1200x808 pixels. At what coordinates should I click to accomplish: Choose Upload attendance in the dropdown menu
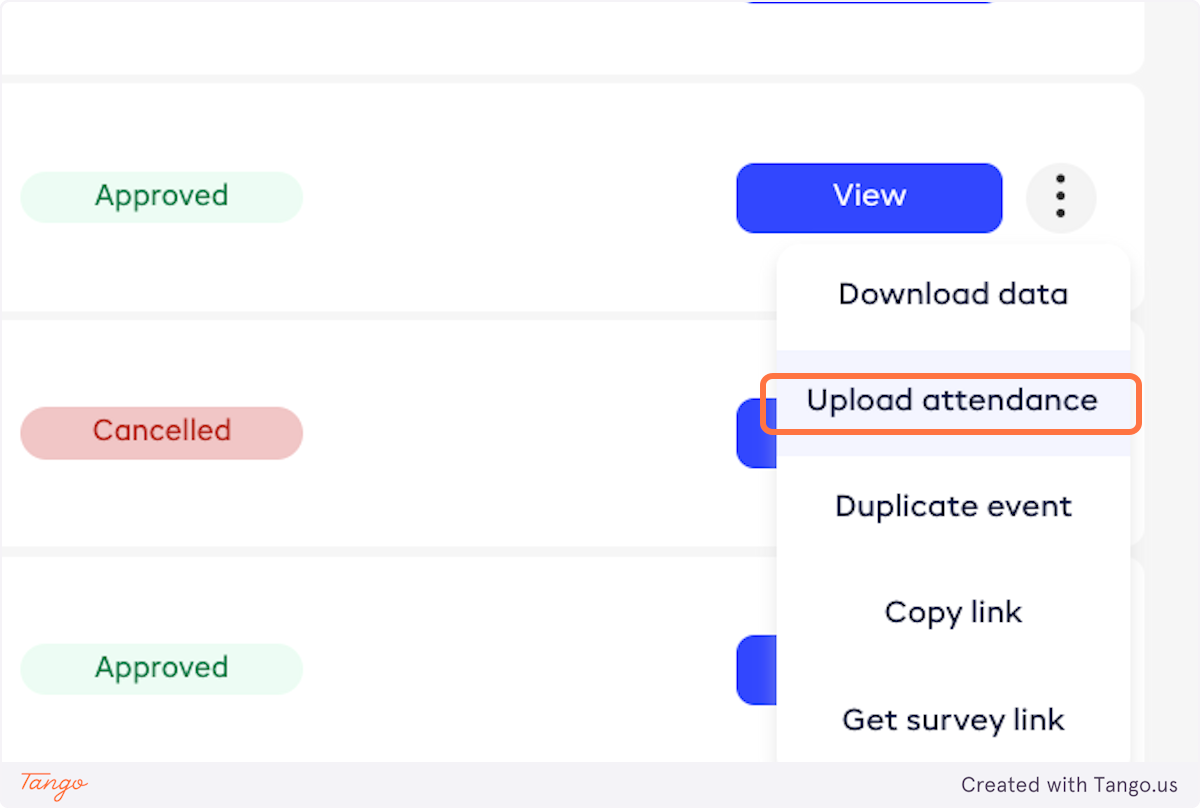(952, 401)
